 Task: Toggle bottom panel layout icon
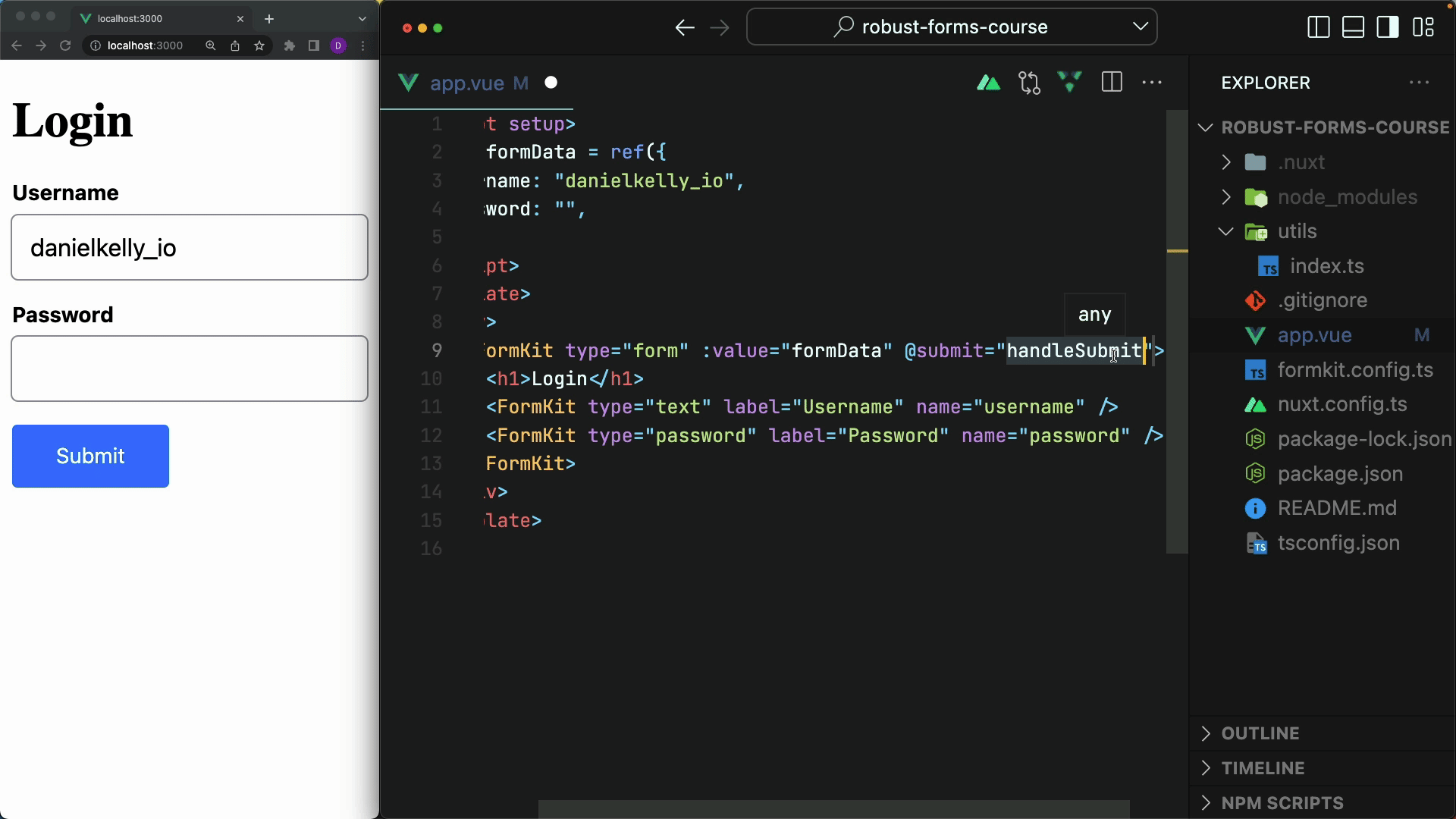(1354, 27)
